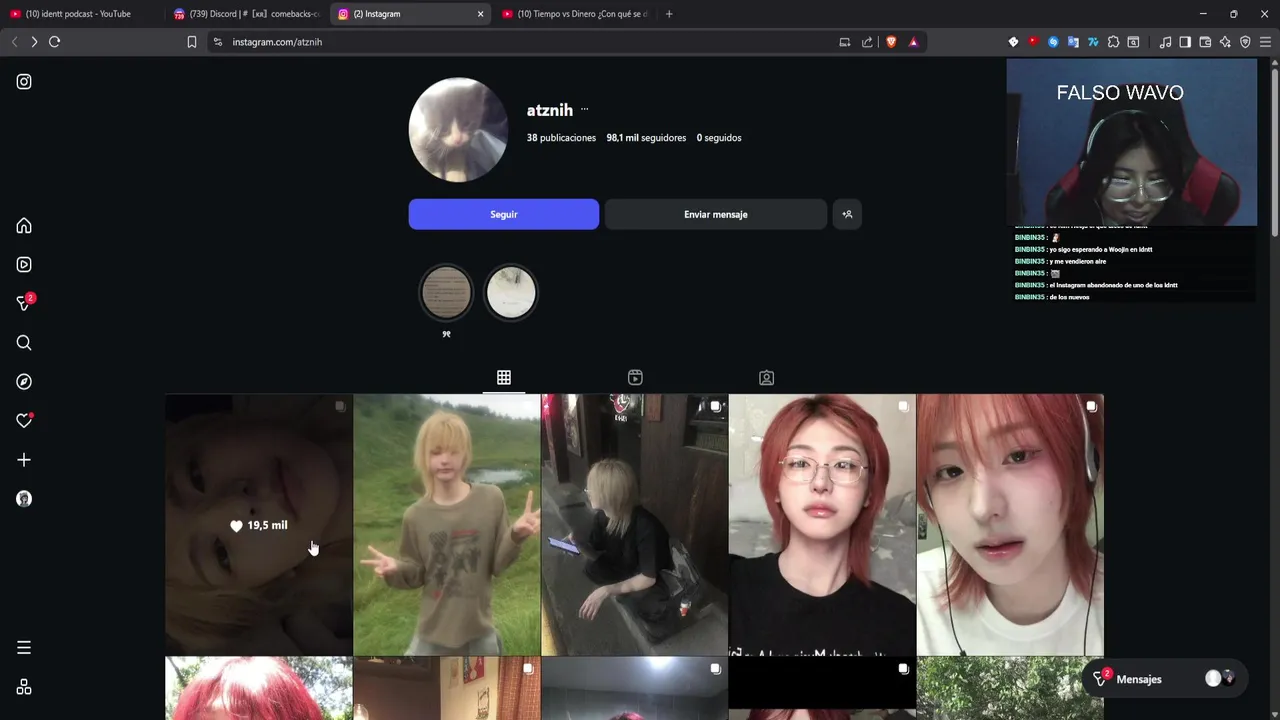Screen dimensions: 1280x720
Task: Select the Reels profile tab
Action: [x=635, y=377]
